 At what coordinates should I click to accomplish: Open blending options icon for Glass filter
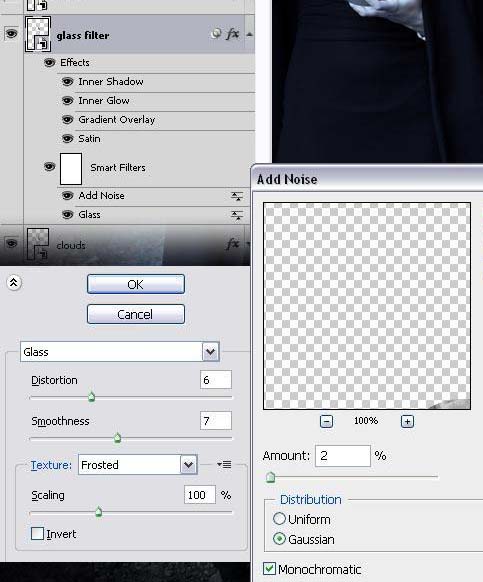[237, 215]
